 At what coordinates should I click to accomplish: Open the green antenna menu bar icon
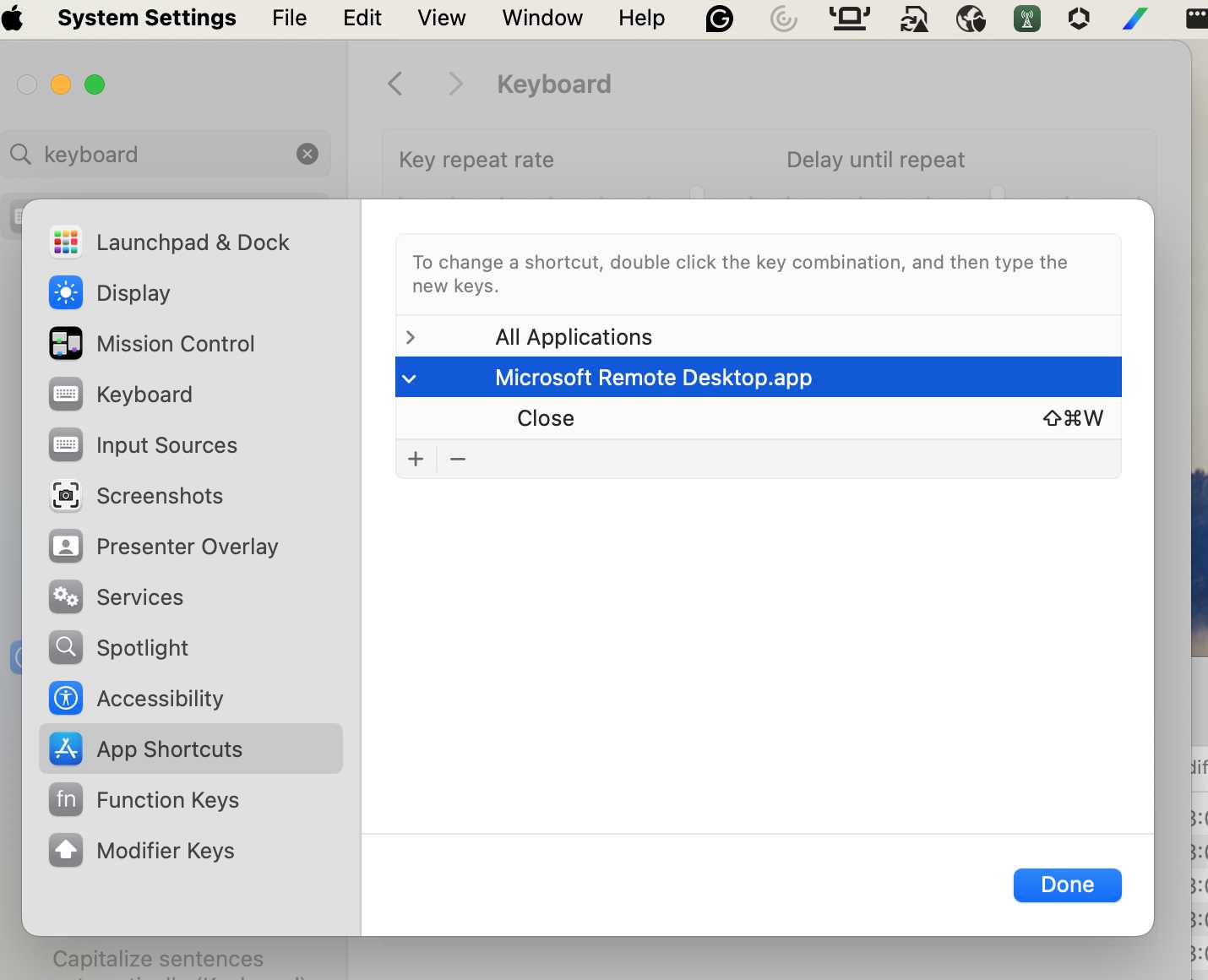coord(1027,18)
